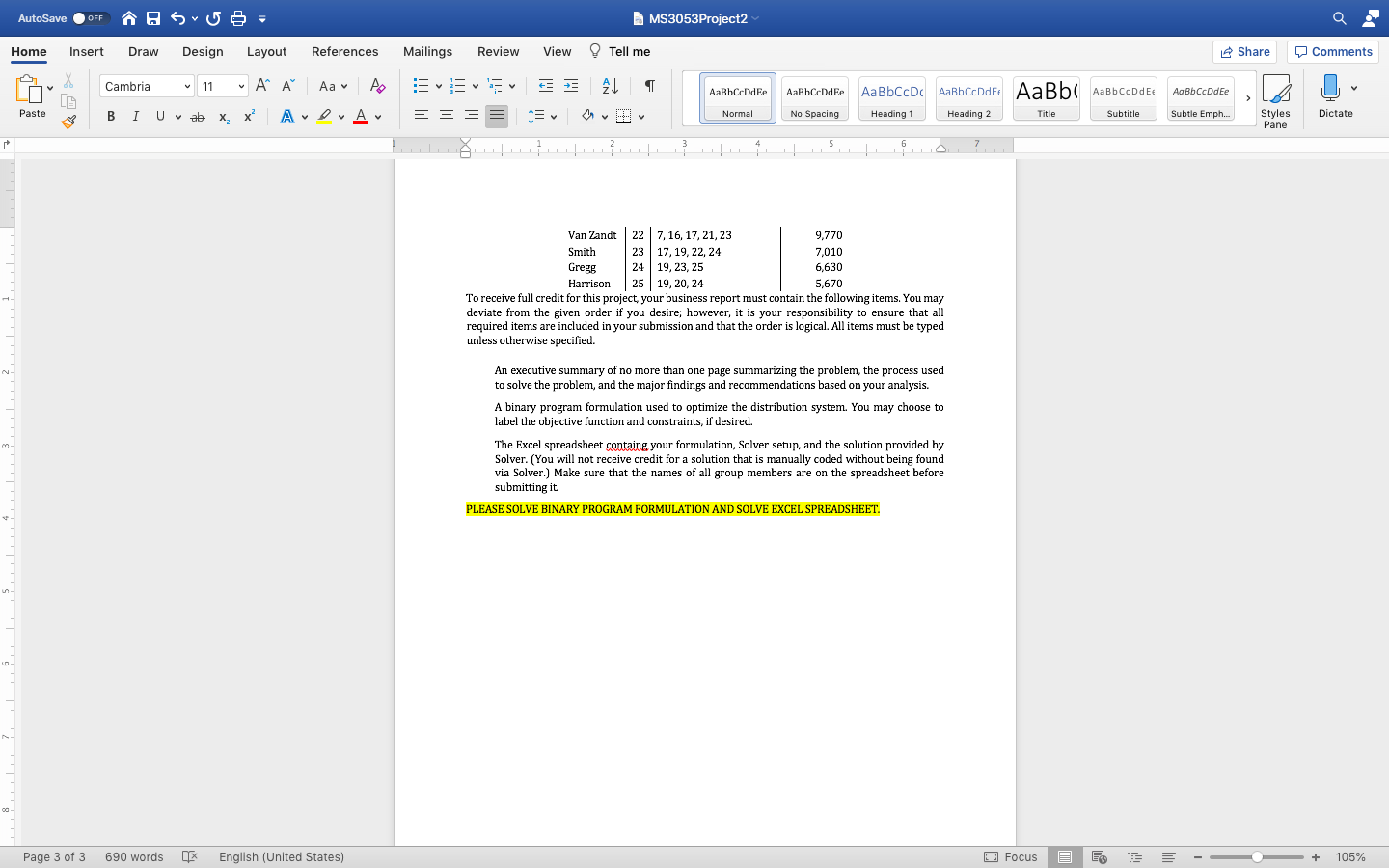Open the References tab
The image size is (1389, 868).
click(x=344, y=51)
